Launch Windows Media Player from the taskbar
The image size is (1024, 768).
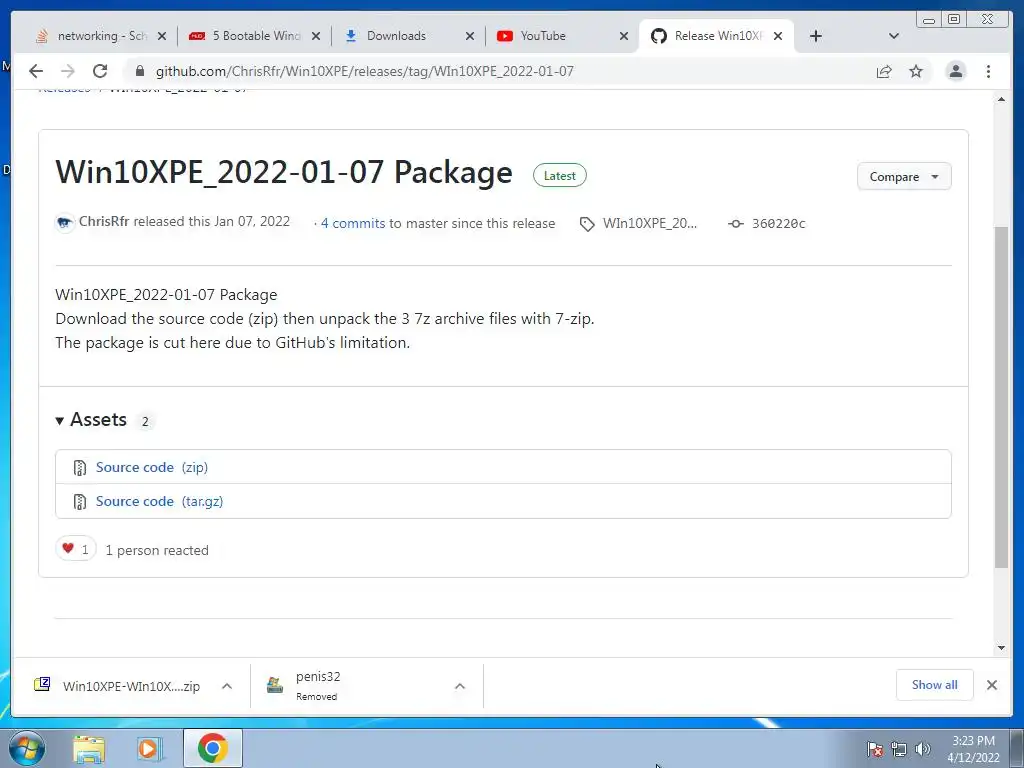(x=150, y=749)
